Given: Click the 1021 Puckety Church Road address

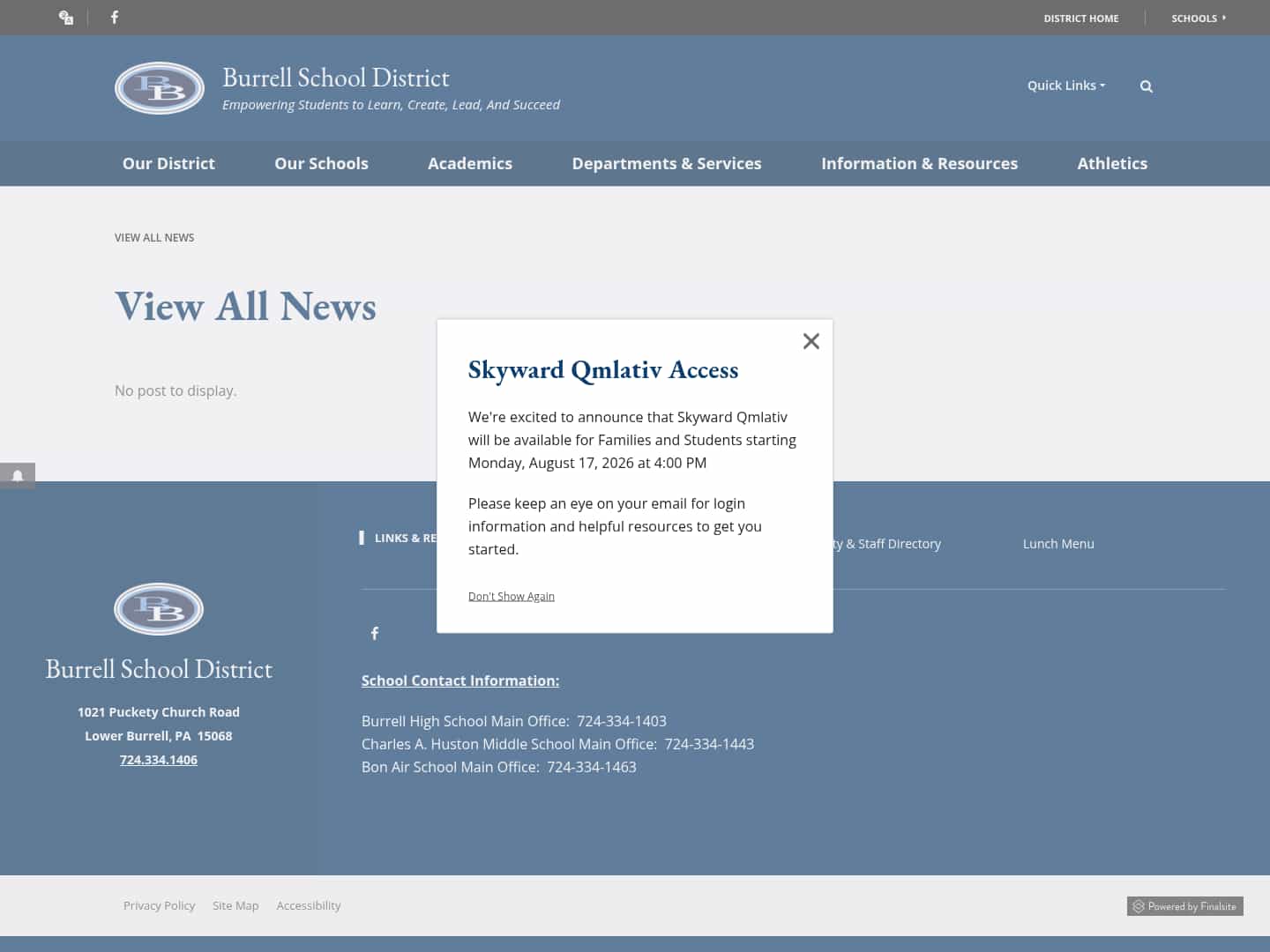Looking at the screenshot, I should [159, 712].
